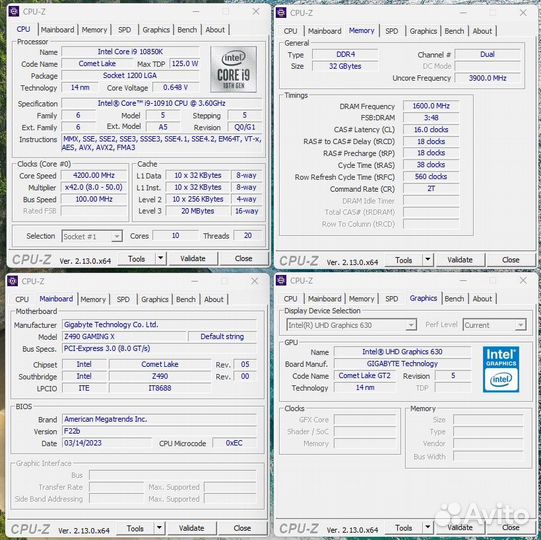Open Socket #1 selection dropdown
The height and width of the screenshot is (540, 541).
coord(92,236)
